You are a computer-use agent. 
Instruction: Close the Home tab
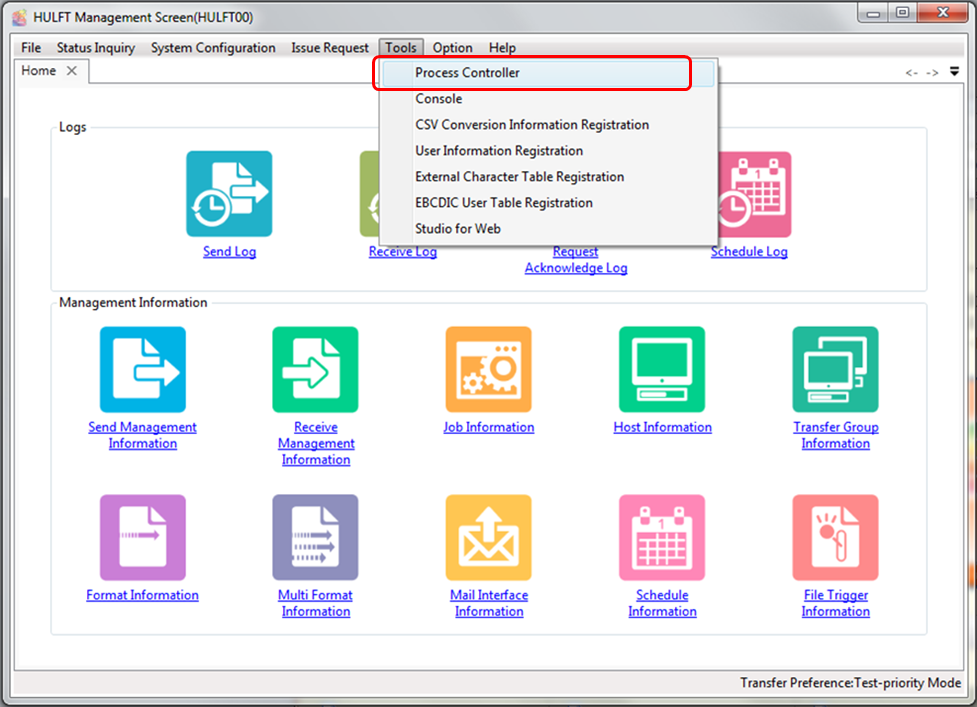pyautogui.click(x=72, y=71)
